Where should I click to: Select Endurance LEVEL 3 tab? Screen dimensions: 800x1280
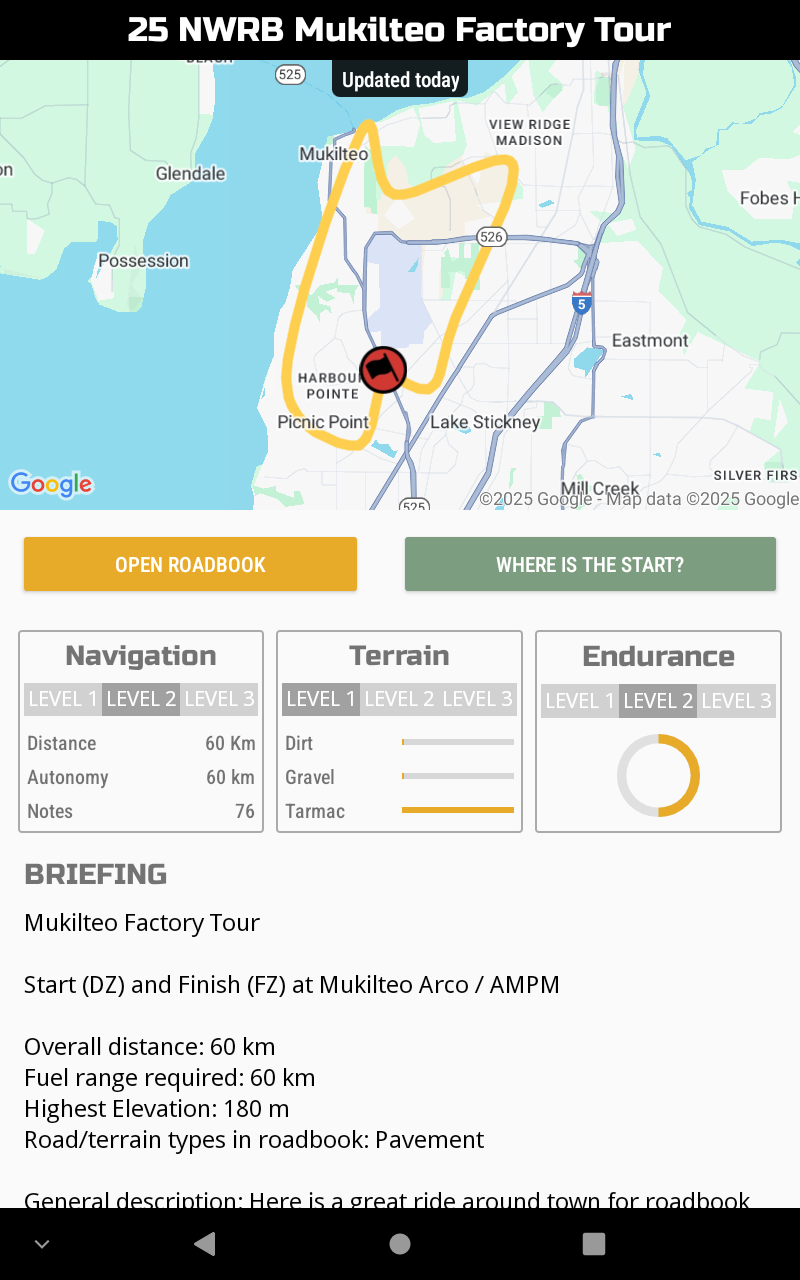pos(736,701)
